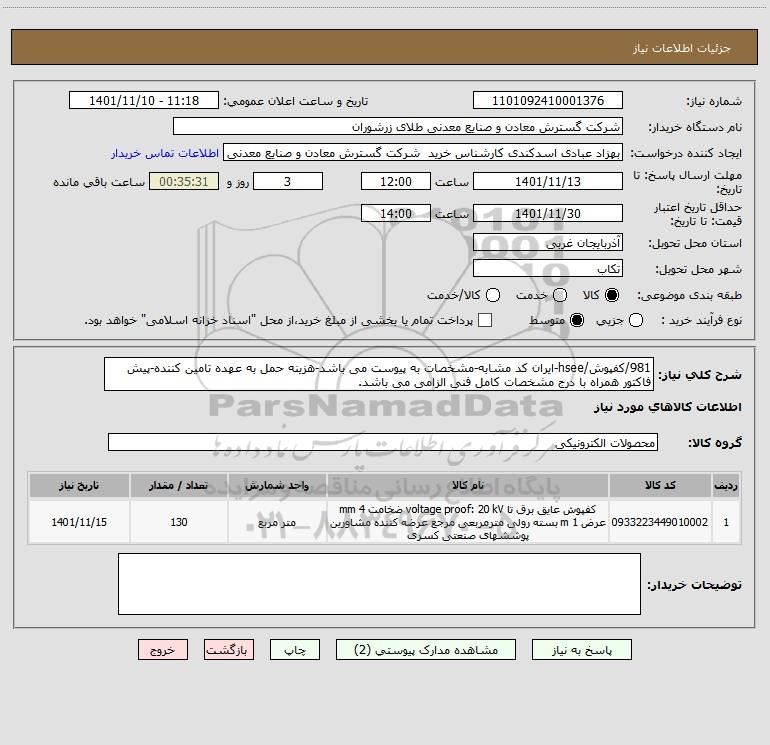Click the پاسخ به نیاز button
Screen dimensions: 770x745
[581, 650]
